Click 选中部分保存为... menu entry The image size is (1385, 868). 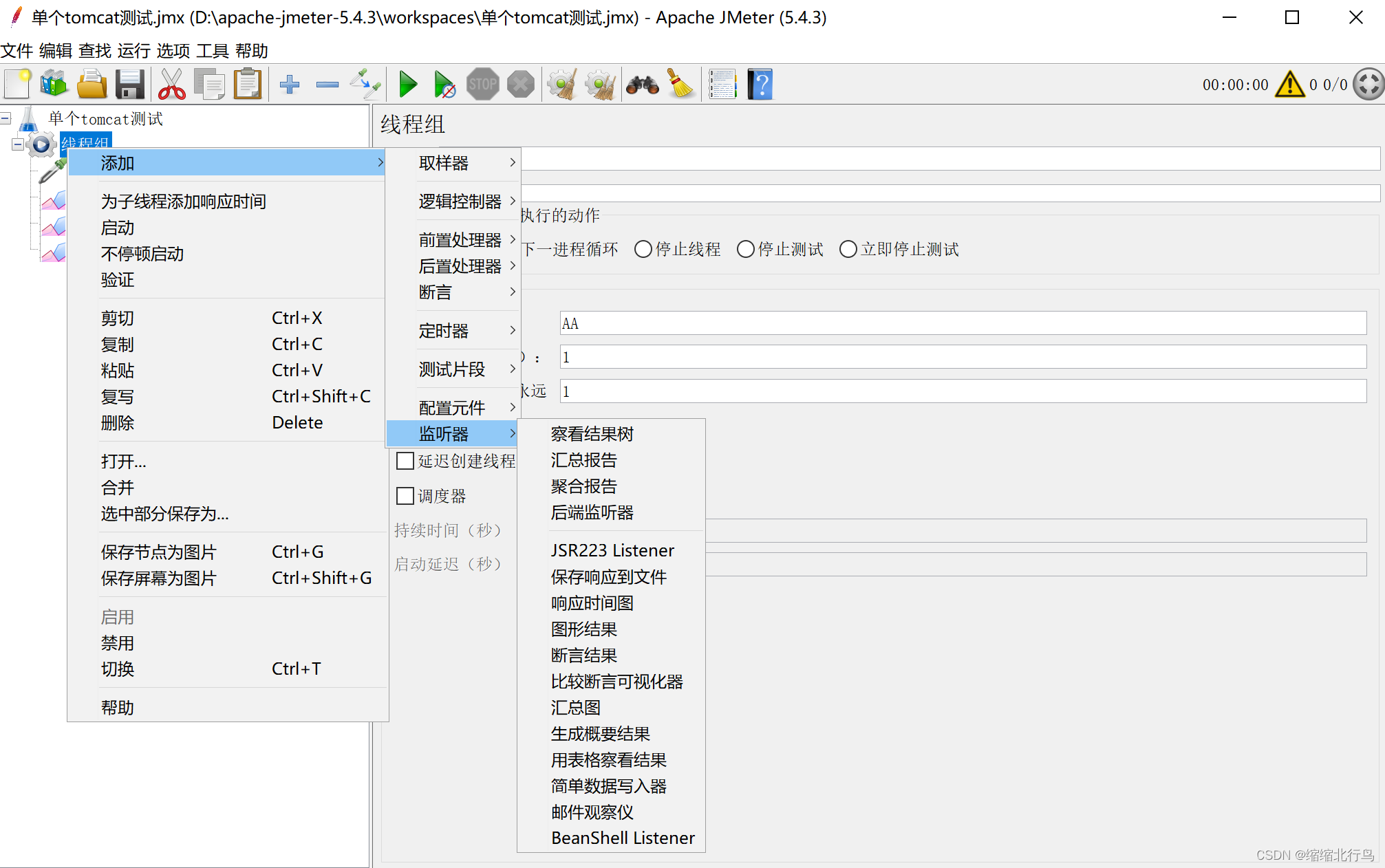coord(228,514)
